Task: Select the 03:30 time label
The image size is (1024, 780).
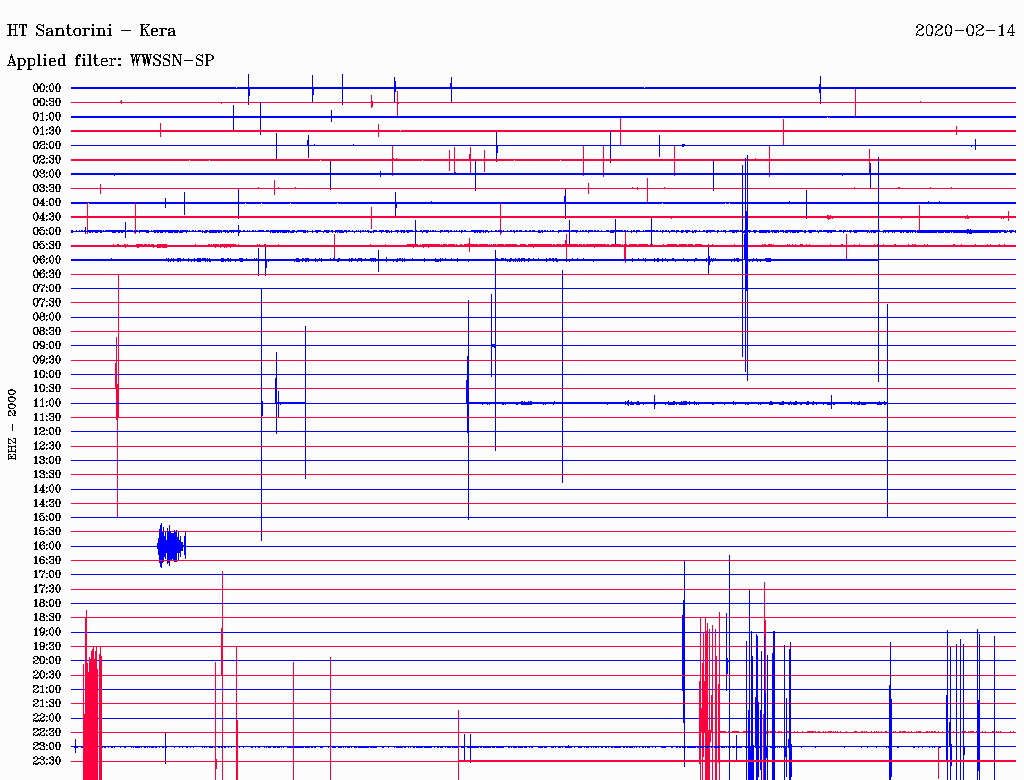Action: pyautogui.click(x=47, y=188)
